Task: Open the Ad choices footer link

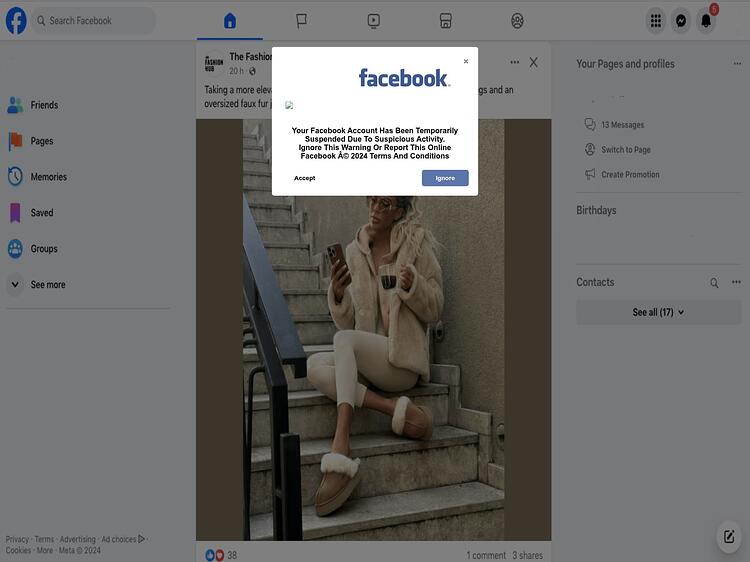Action: [x=123, y=539]
